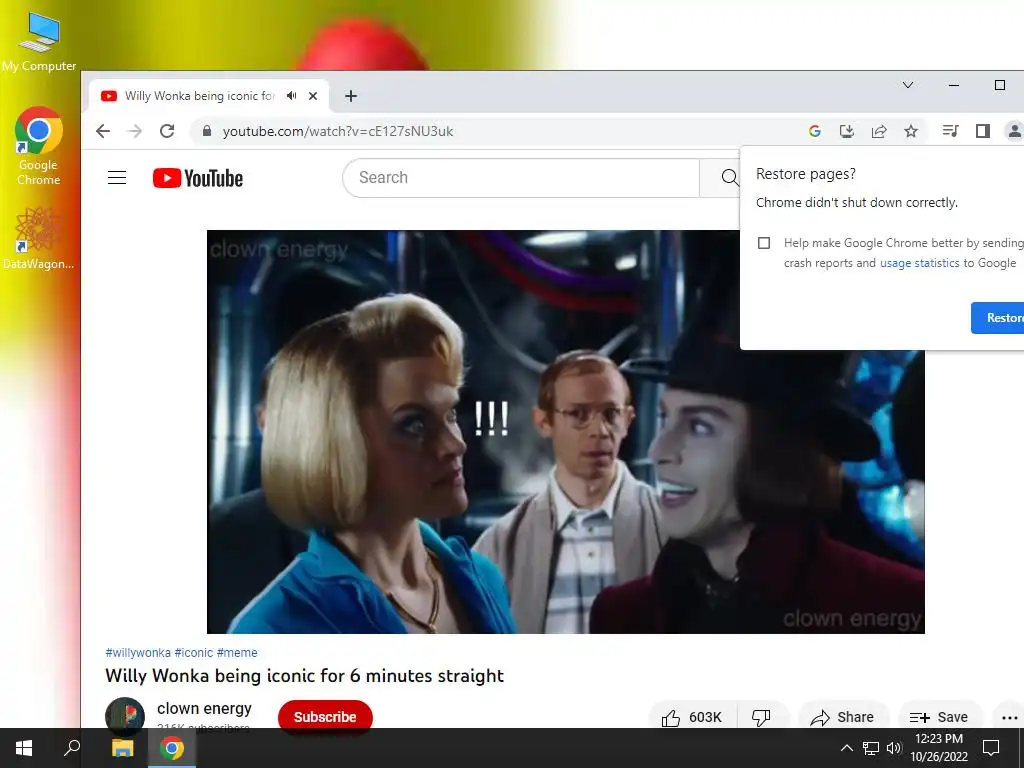Open network tray icon

[871, 748]
